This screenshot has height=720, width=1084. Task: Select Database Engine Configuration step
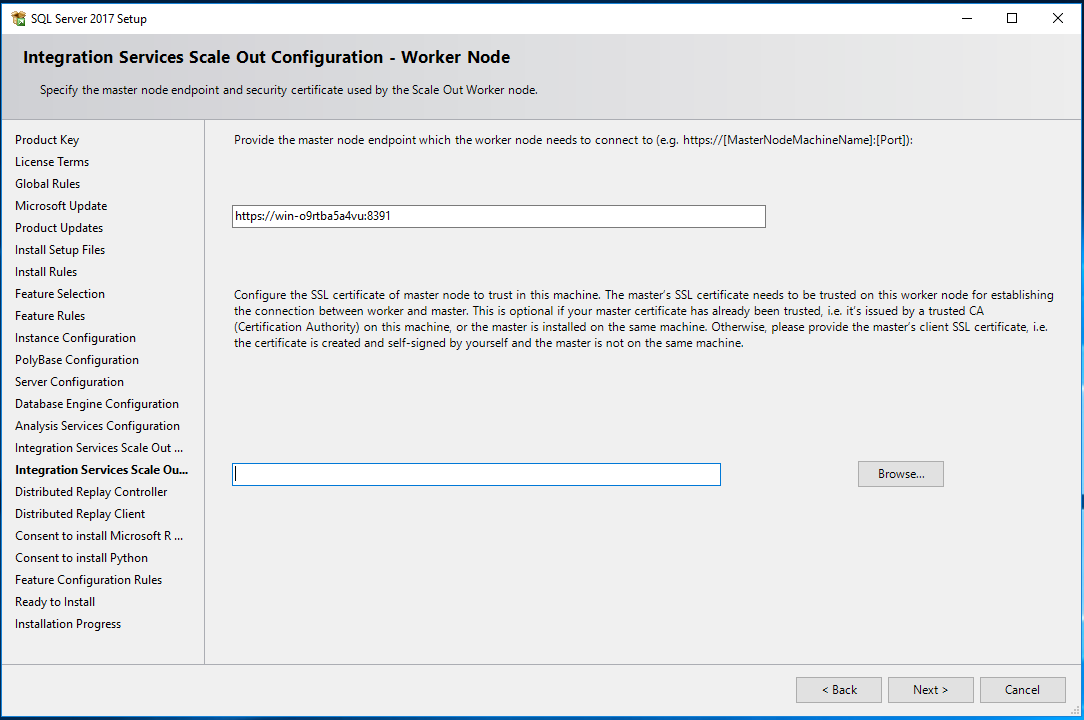click(97, 404)
